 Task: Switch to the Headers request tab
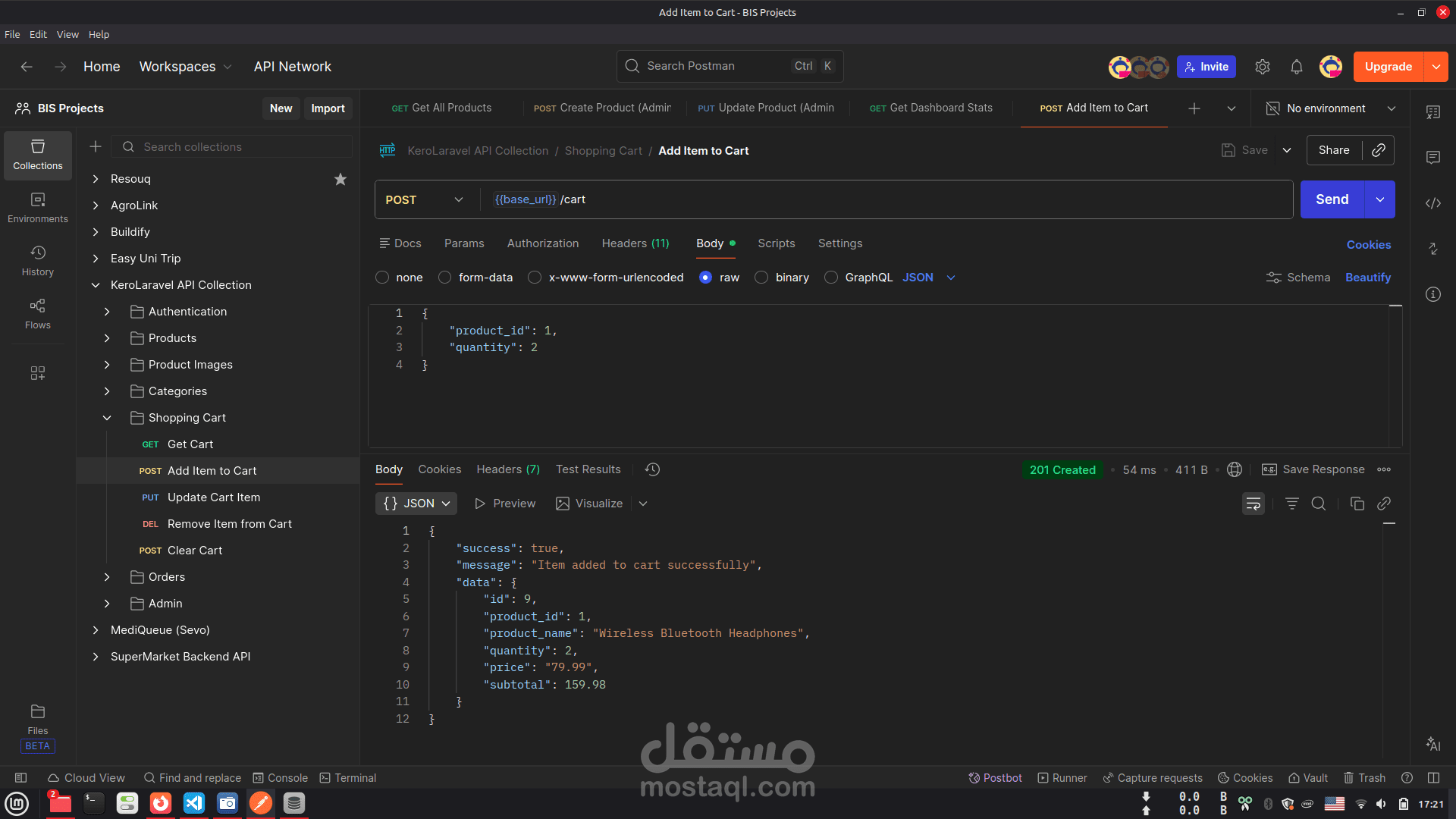(635, 243)
